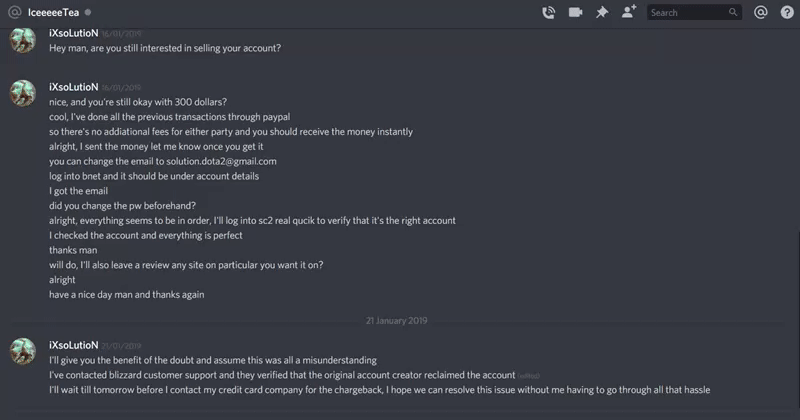Click the avatar on the 21/01/2019 message
Screen dimensions: 800x420
click(24, 351)
